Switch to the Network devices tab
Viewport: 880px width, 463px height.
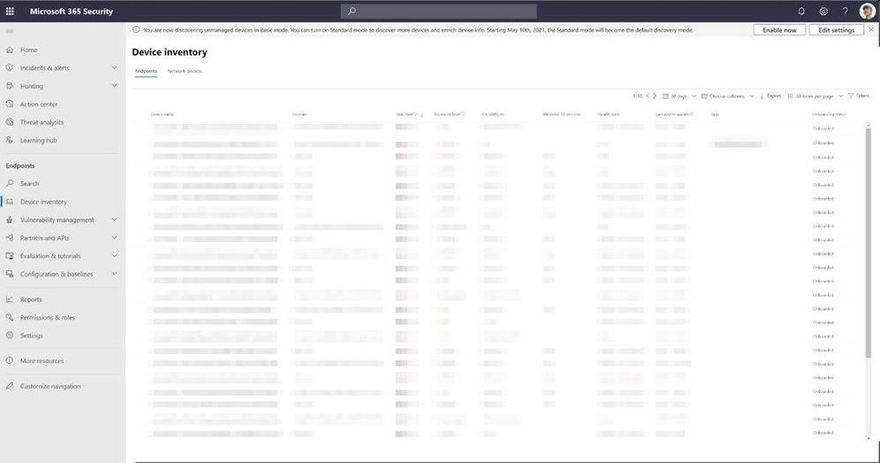tap(185, 71)
